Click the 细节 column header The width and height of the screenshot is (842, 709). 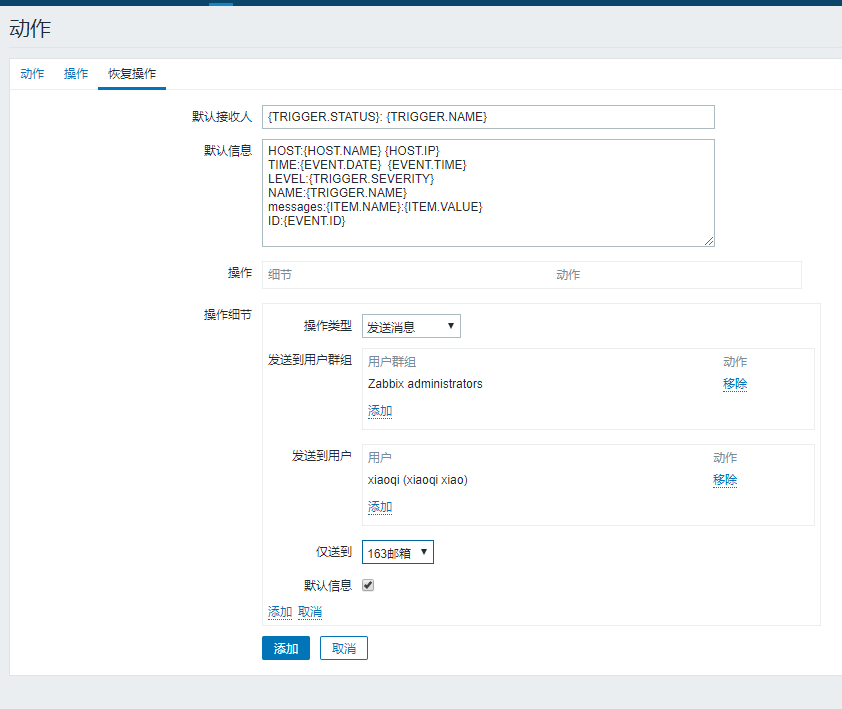(x=280, y=275)
